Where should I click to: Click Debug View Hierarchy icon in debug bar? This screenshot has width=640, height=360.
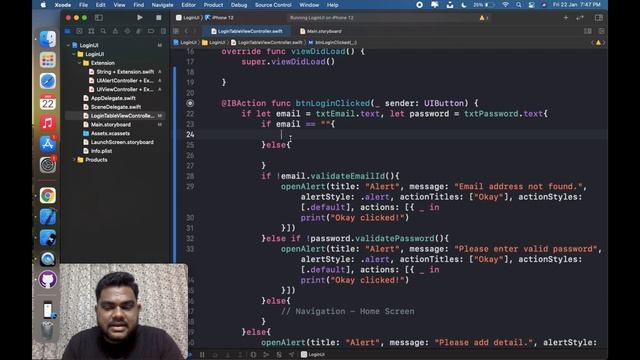coord(253,355)
